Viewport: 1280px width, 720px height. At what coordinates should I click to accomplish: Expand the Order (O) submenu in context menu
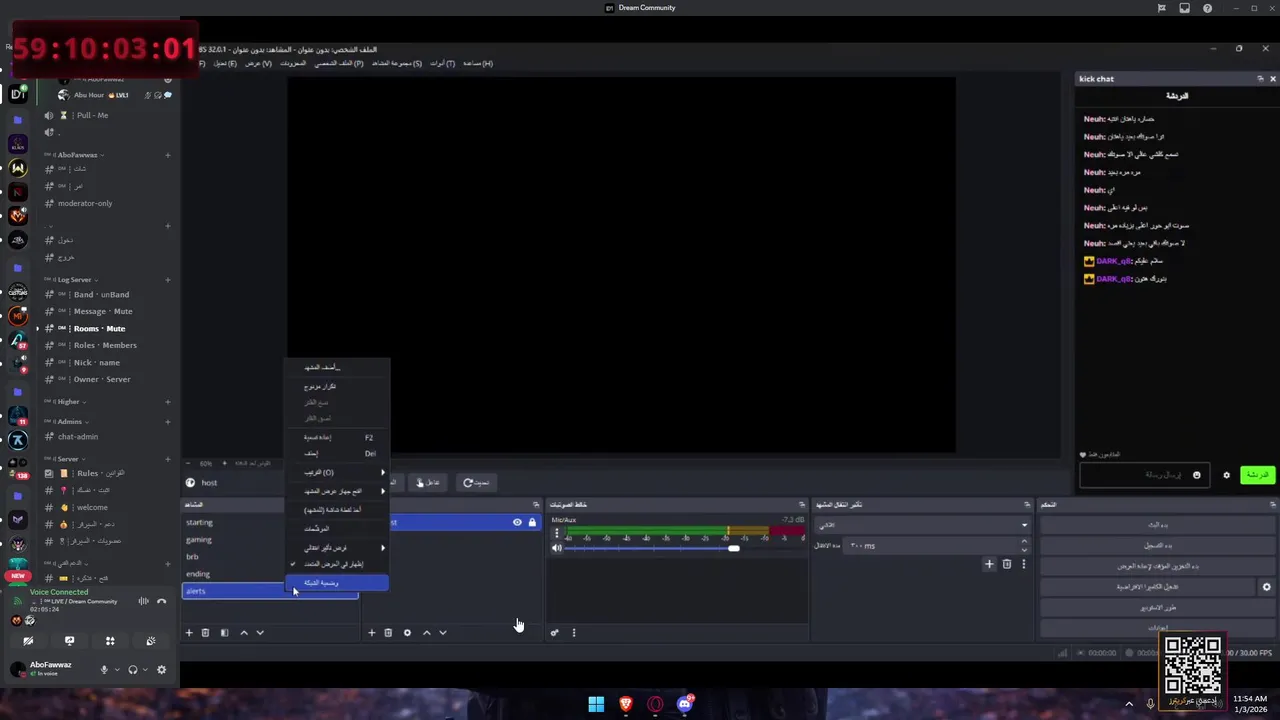(336, 472)
